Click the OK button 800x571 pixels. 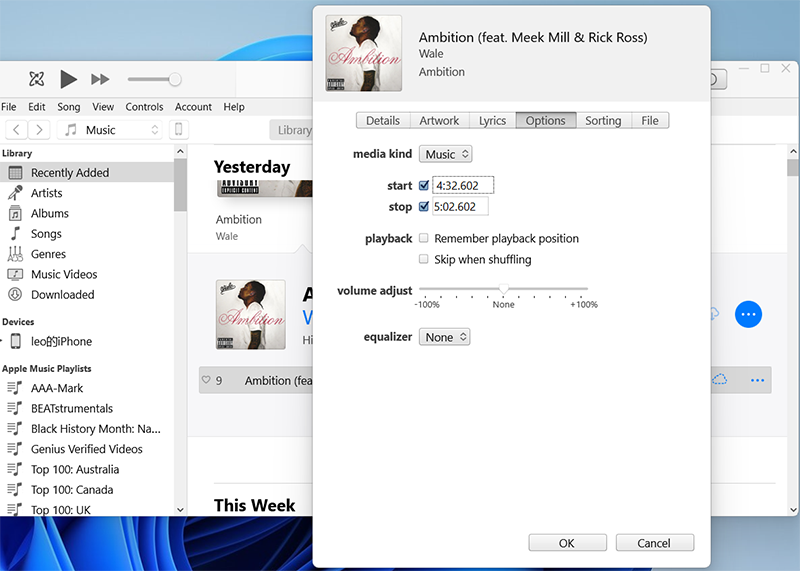coord(566,543)
